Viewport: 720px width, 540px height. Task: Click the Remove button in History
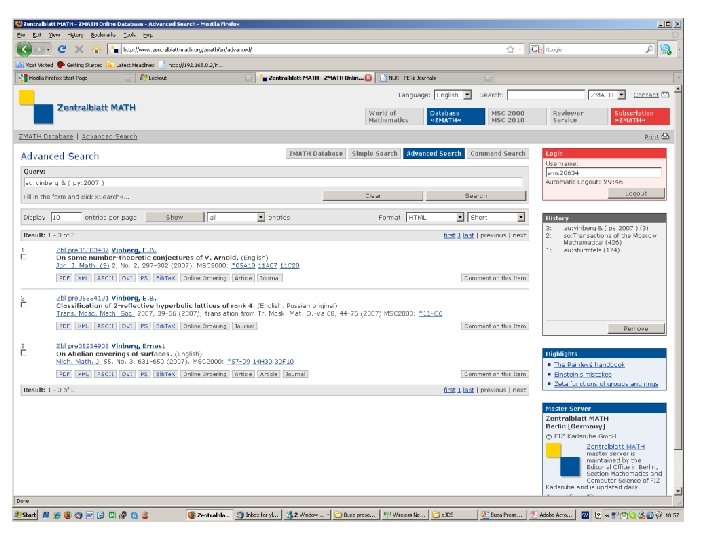click(636, 328)
